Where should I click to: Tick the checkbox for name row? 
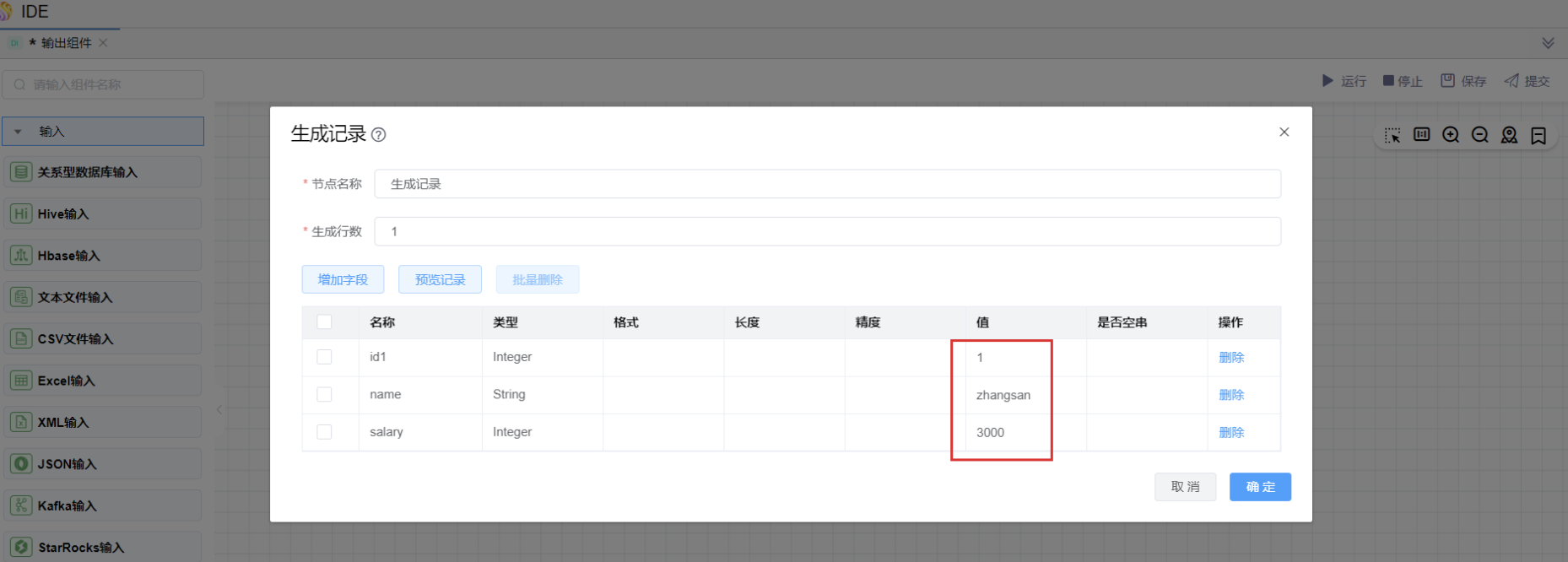pyautogui.click(x=324, y=394)
